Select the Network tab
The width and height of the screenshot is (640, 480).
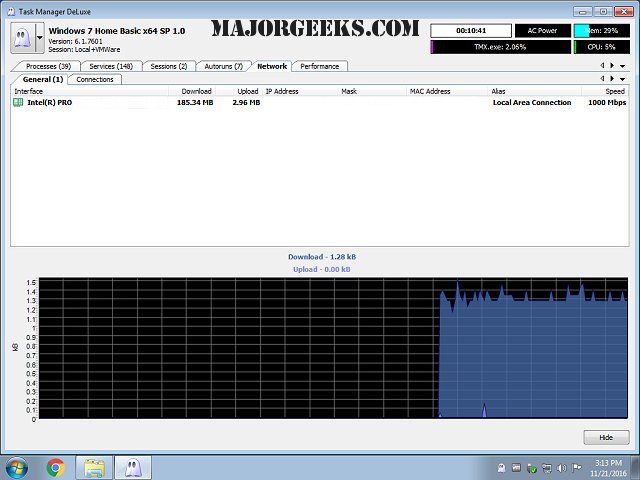pos(272,66)
